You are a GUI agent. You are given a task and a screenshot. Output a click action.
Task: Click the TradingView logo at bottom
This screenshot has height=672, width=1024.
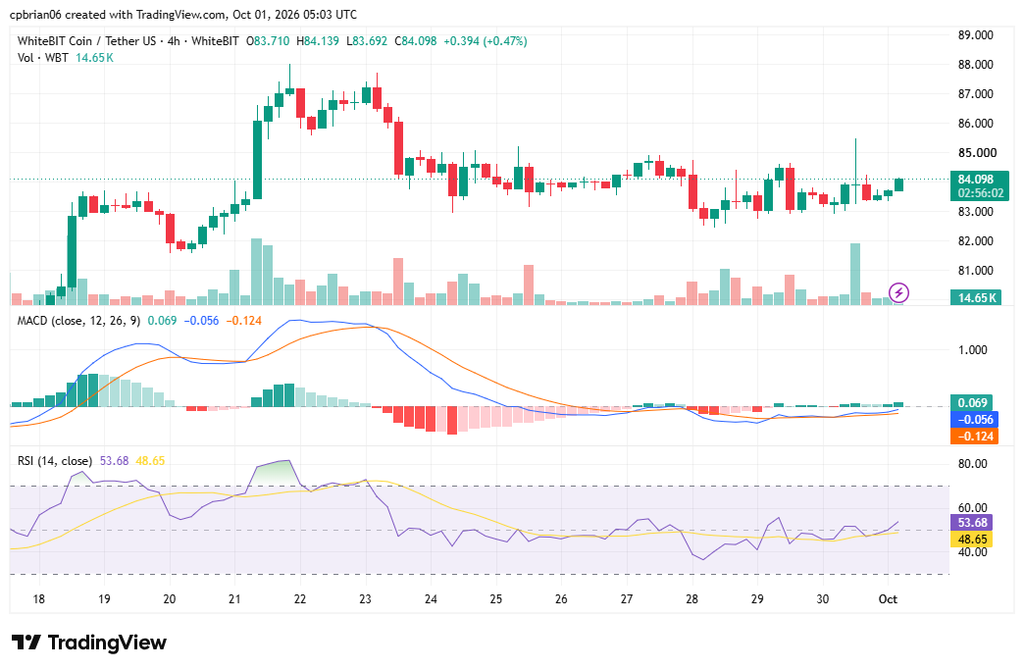click(x=89, y=643)
